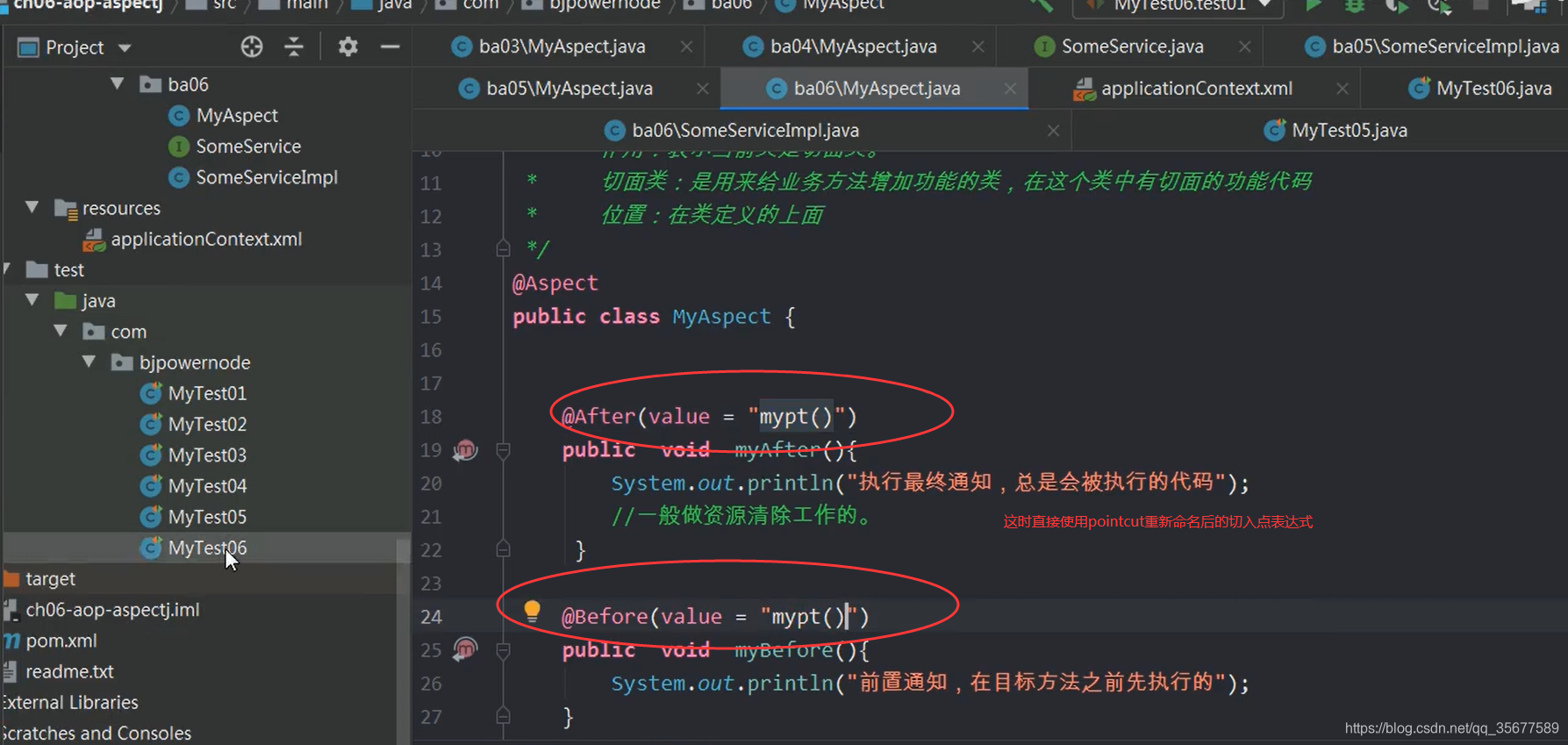The image size is (1568, 745).
Task: Click the aspect gutter marker on line 25
Action: (465, 649)
